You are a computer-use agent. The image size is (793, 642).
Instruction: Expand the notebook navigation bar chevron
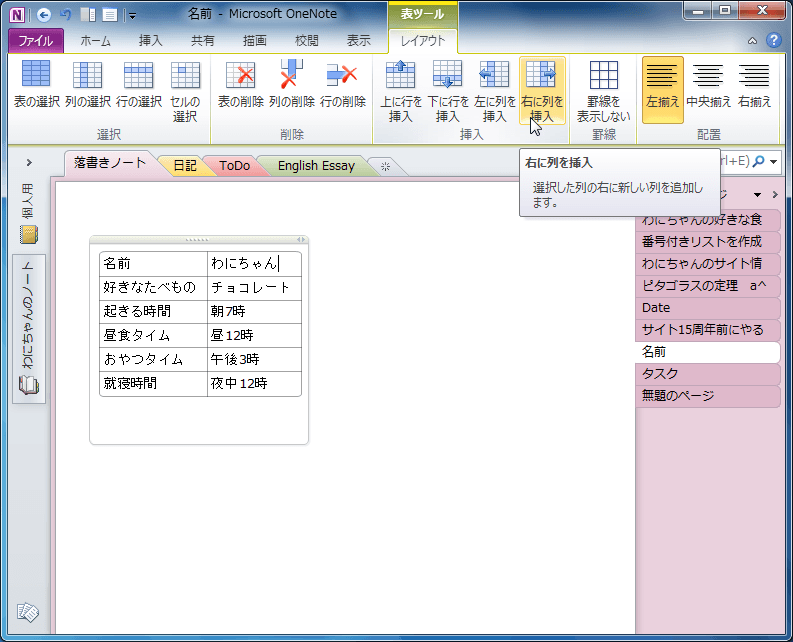pos(29,162)
